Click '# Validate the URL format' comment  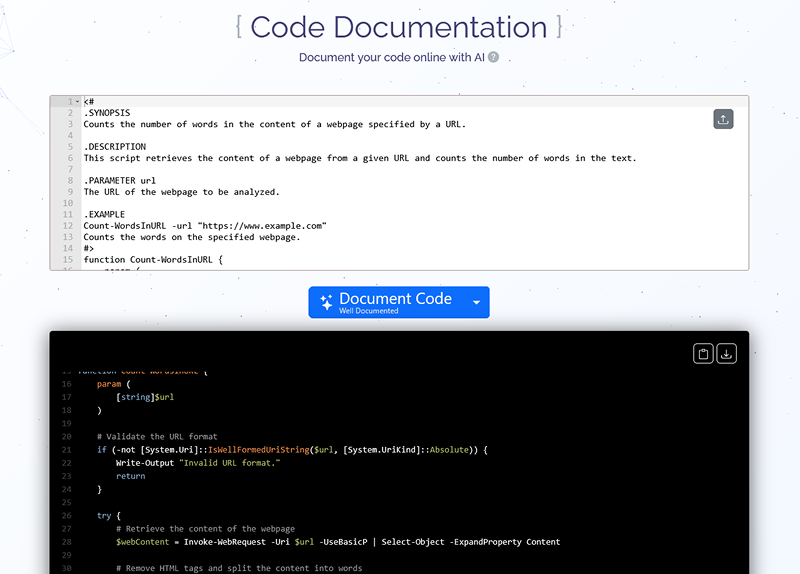pos(157,437)
